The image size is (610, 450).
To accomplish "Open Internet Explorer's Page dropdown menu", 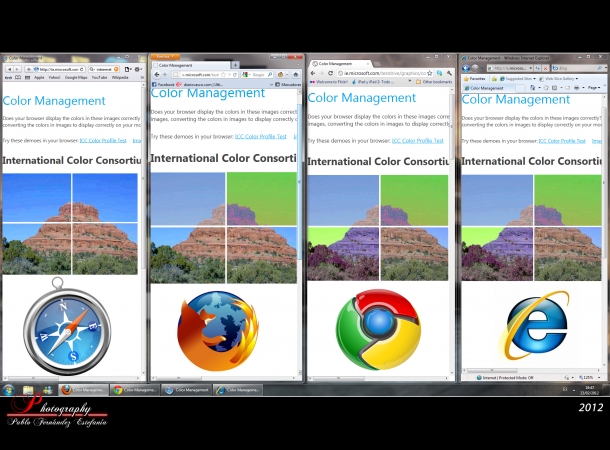I will pos(593,88).
